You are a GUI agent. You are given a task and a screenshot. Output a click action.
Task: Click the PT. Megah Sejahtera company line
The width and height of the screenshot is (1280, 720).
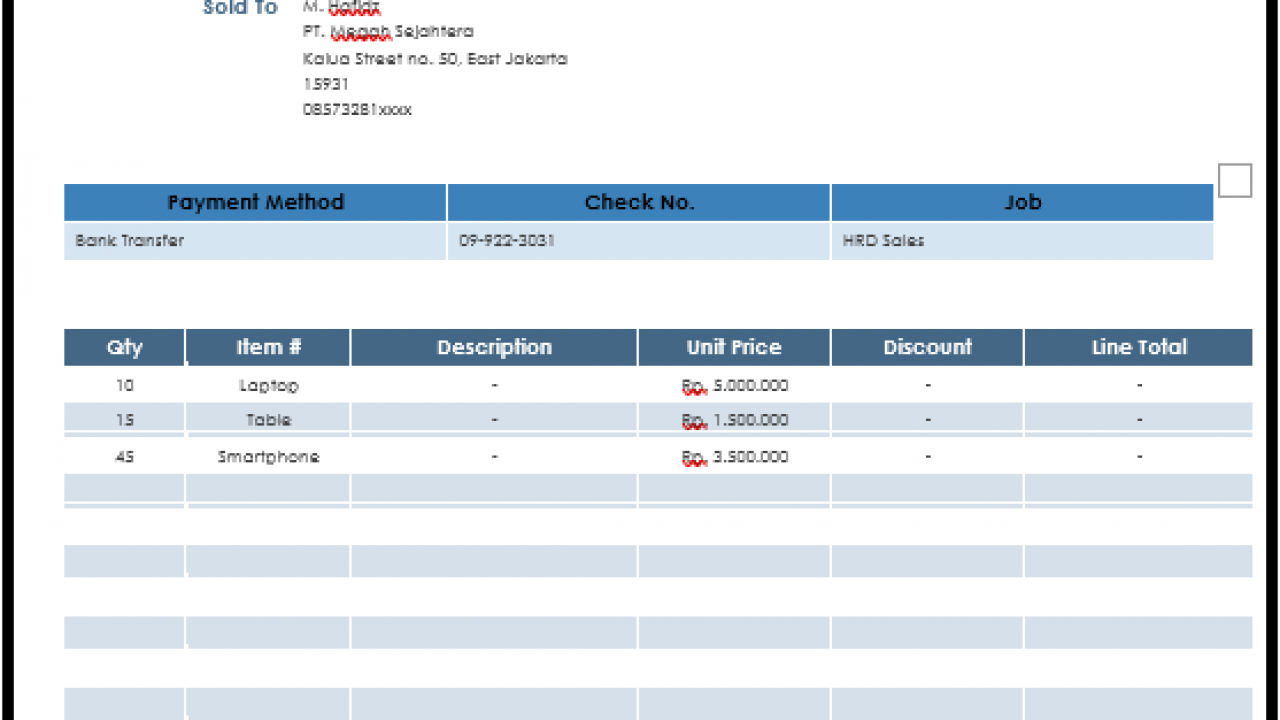[x=388, y=32]
